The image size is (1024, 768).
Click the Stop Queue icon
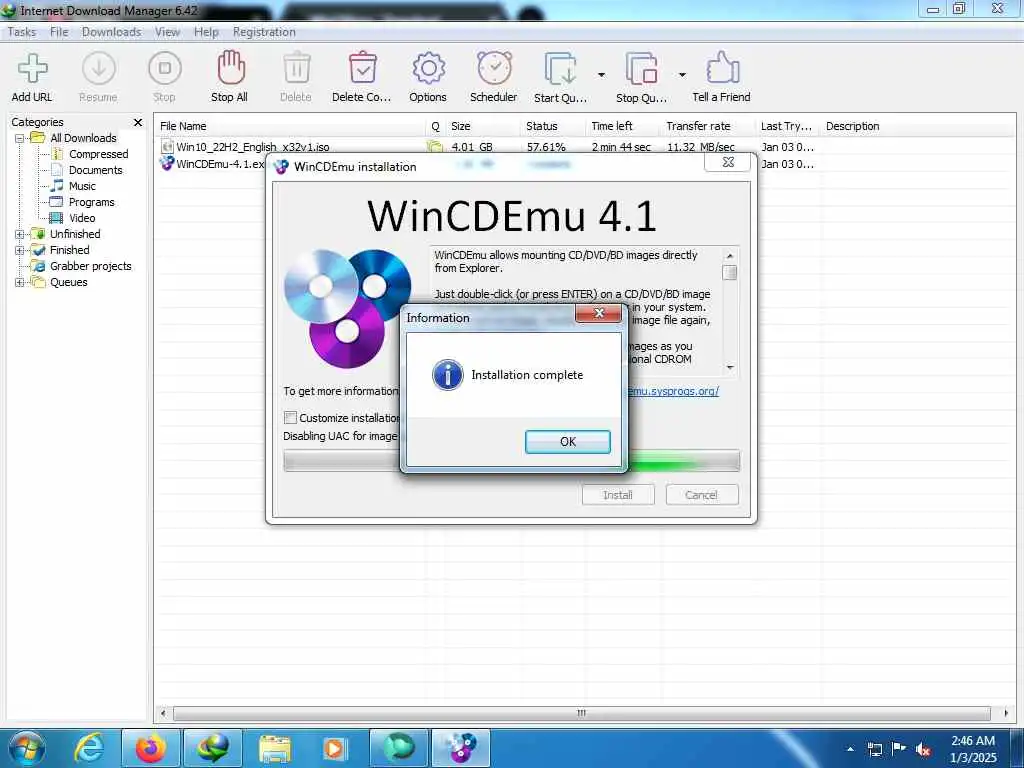click(x=641, y=69)
